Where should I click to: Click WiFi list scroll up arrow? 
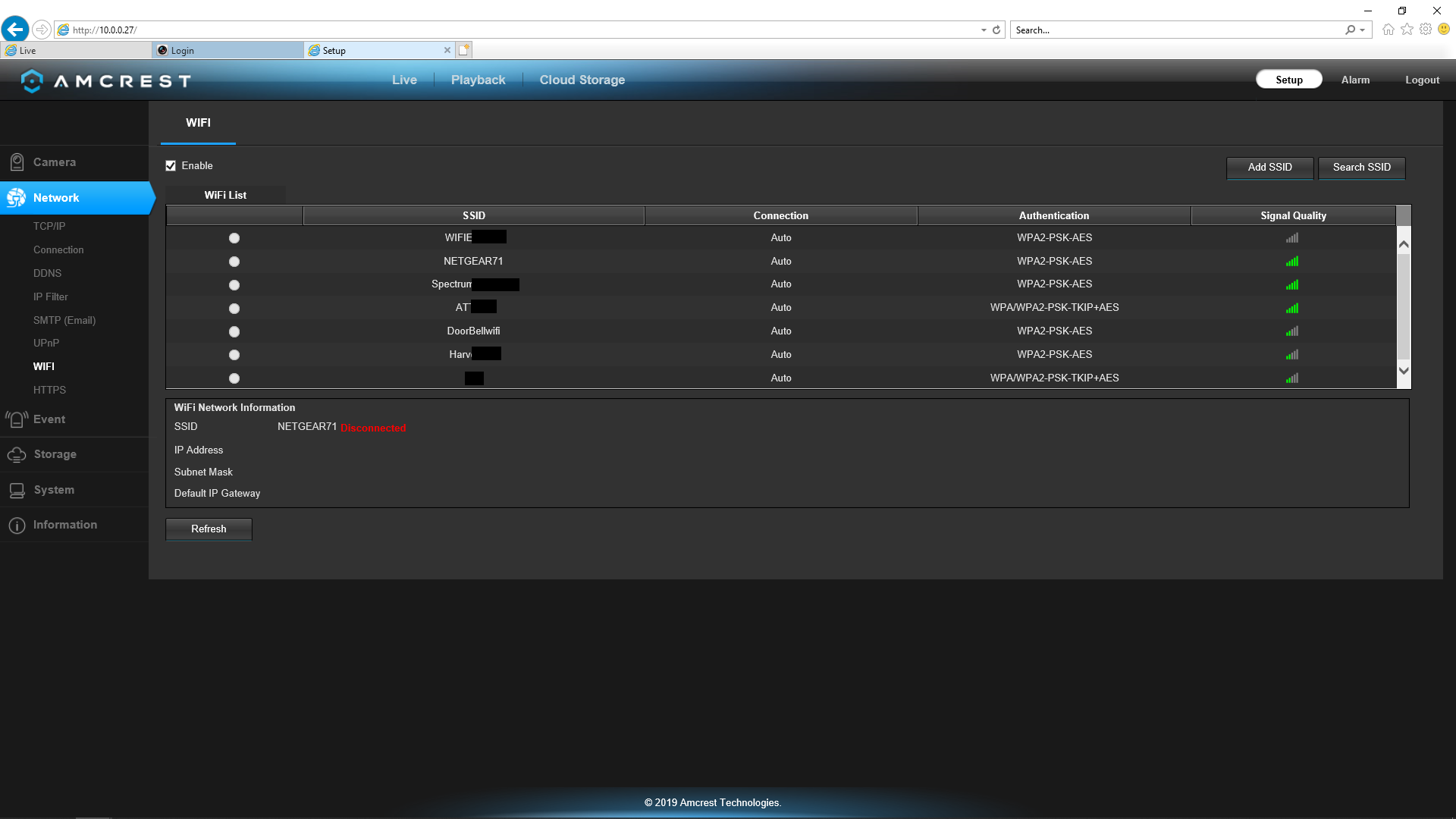pos(1404,244)
